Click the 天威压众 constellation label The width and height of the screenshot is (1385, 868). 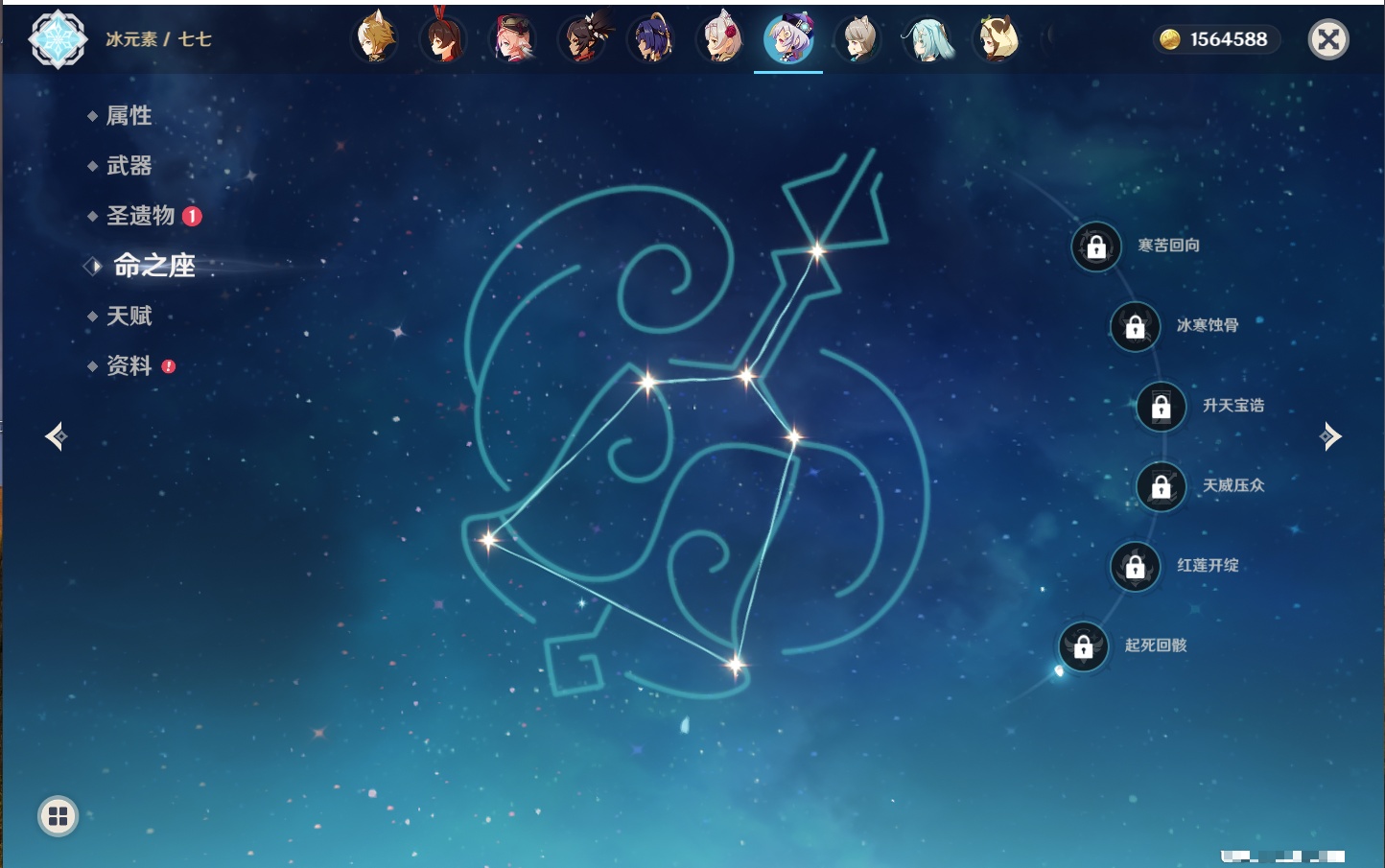click(1233, 485)
